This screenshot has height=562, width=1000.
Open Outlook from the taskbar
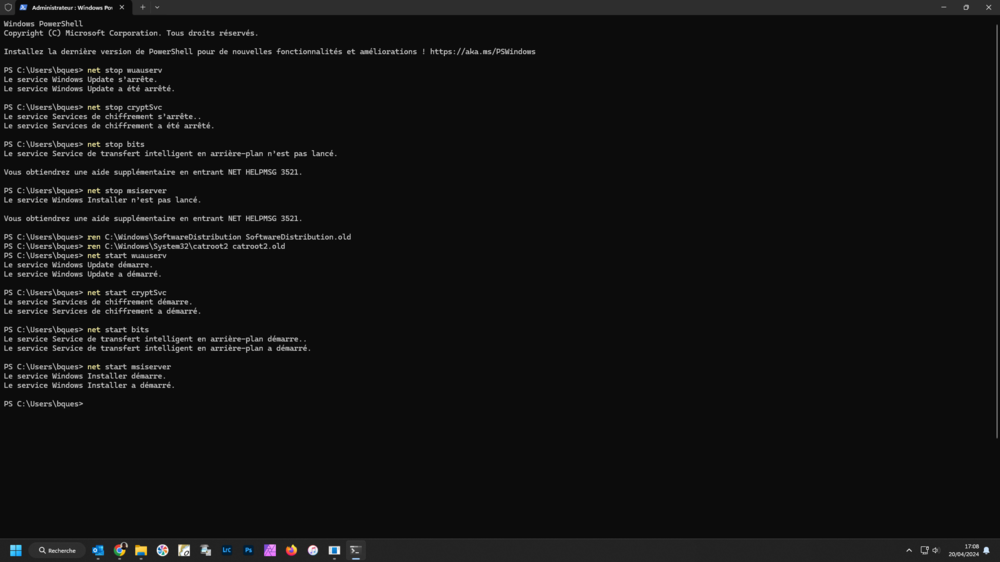pyautogui.click(x=98, y=550)
